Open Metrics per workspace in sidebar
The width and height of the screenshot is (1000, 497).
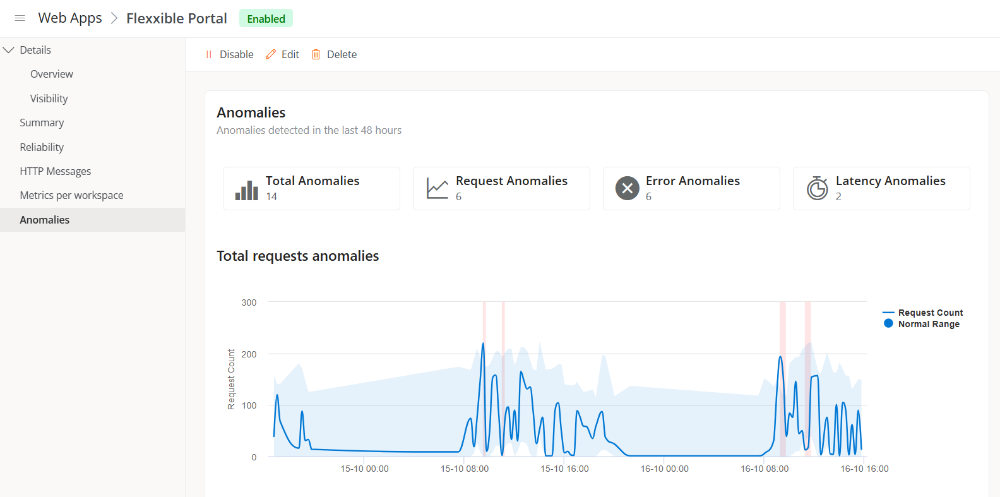[71, 195]
